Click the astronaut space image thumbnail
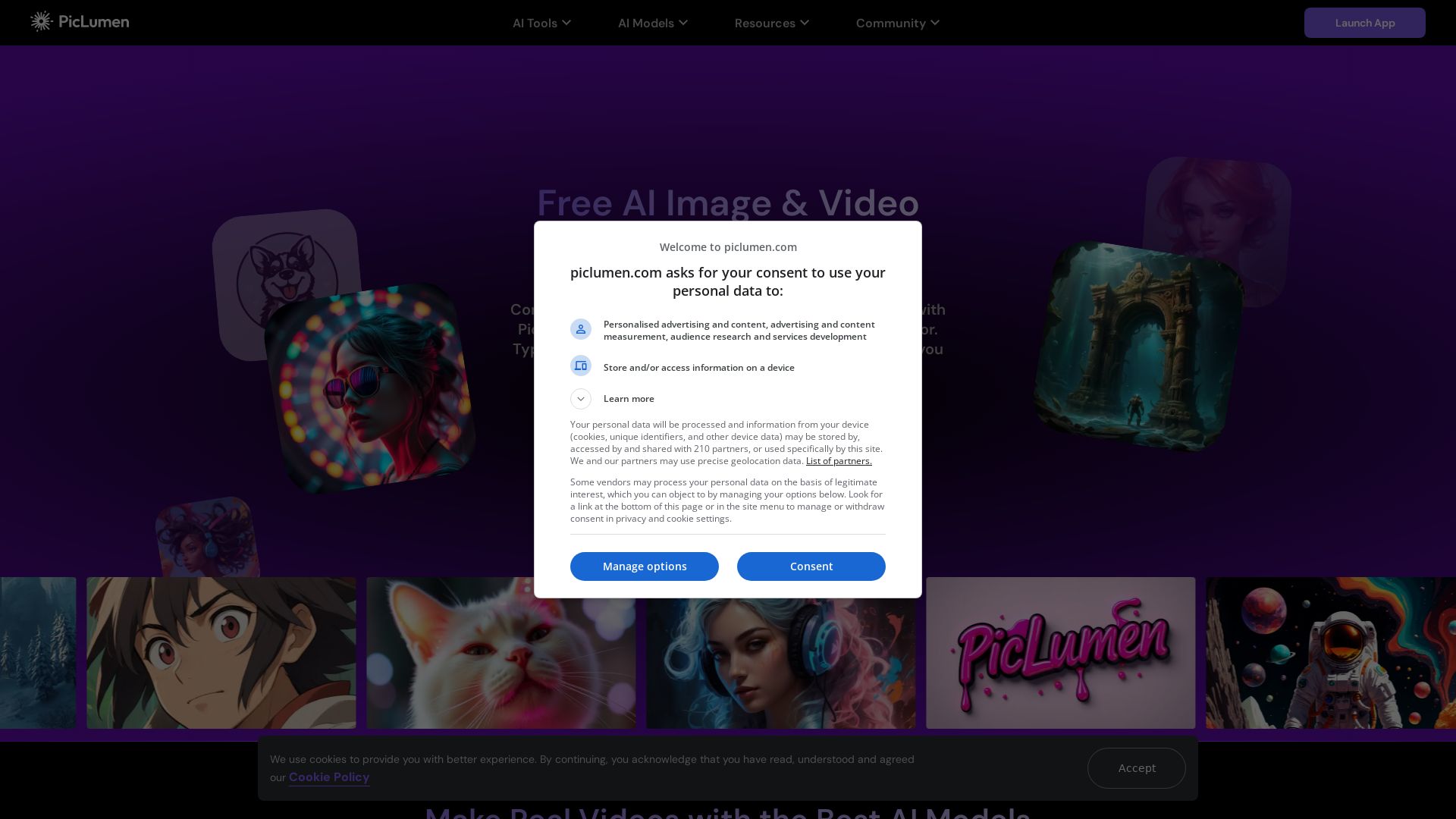The image size is (1456, 819). 1330,653
